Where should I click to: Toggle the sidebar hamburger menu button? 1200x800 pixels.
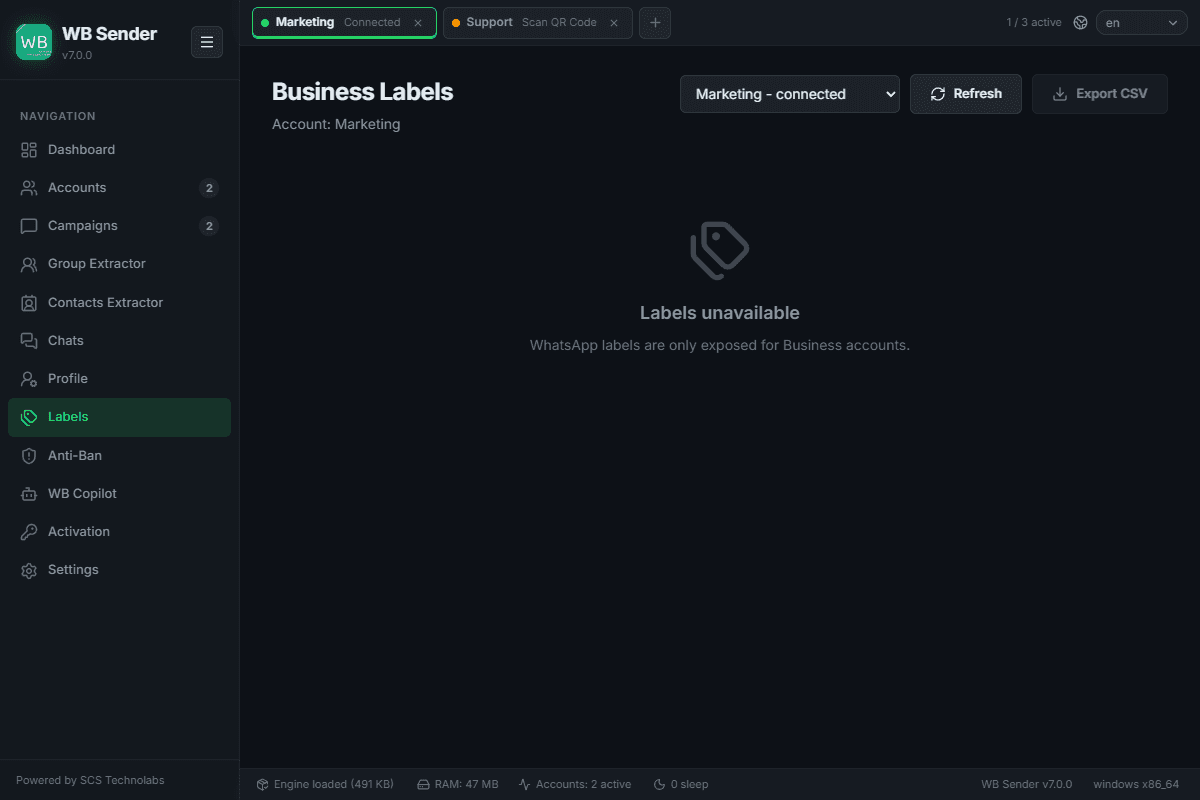[207, 42]
